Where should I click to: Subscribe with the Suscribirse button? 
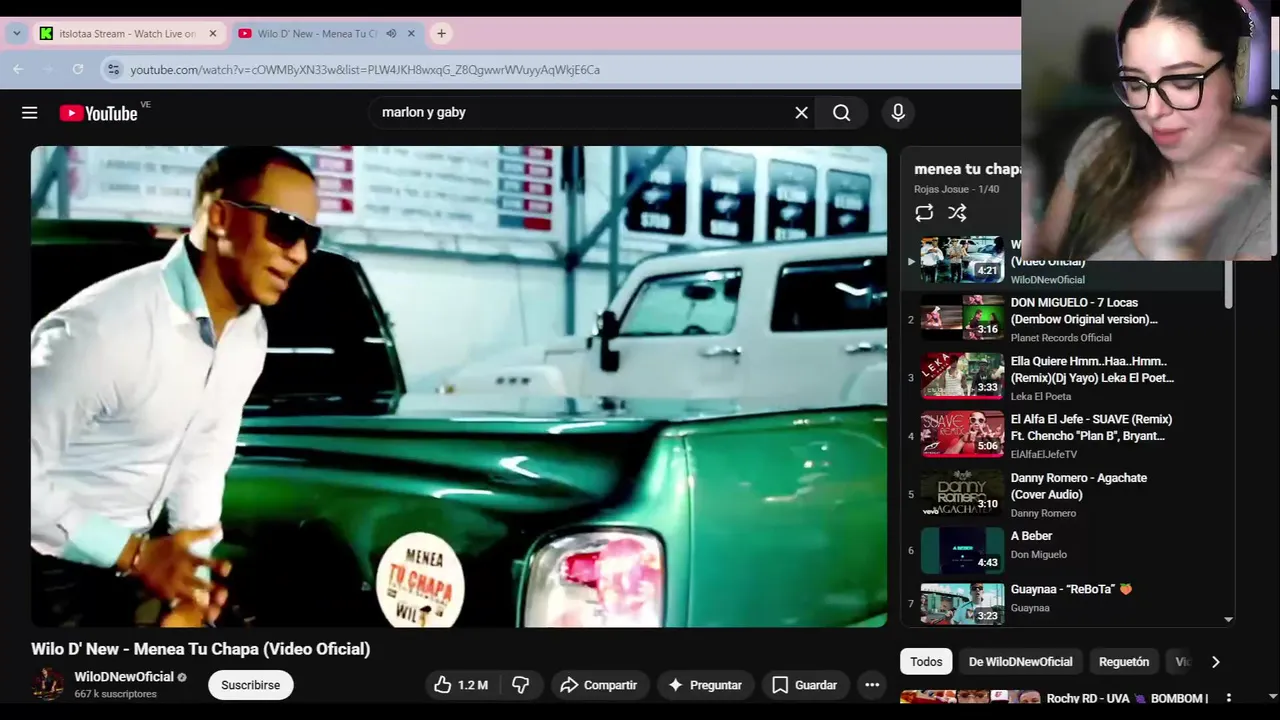pyautogui.click(x=251, y=685)
